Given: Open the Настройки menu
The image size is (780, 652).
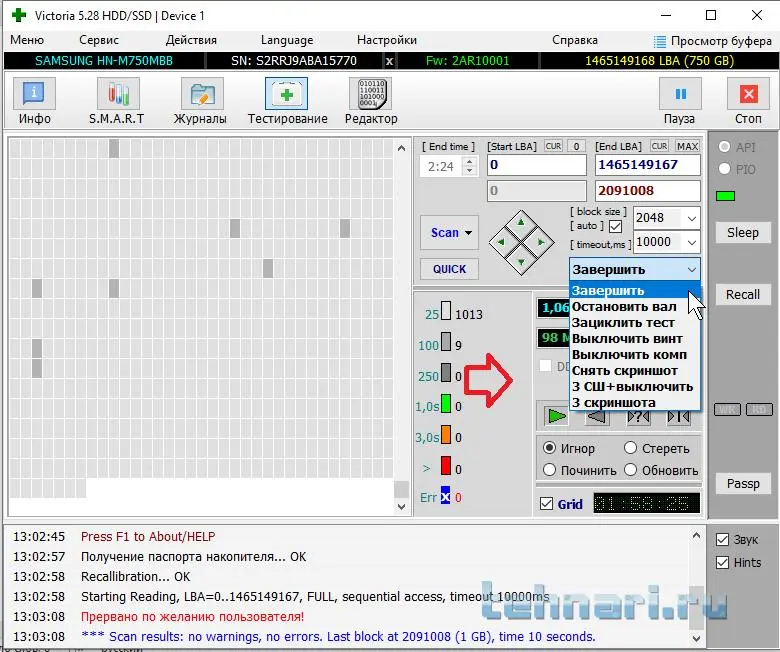Looking at the screenshot, I should (387, 40).
